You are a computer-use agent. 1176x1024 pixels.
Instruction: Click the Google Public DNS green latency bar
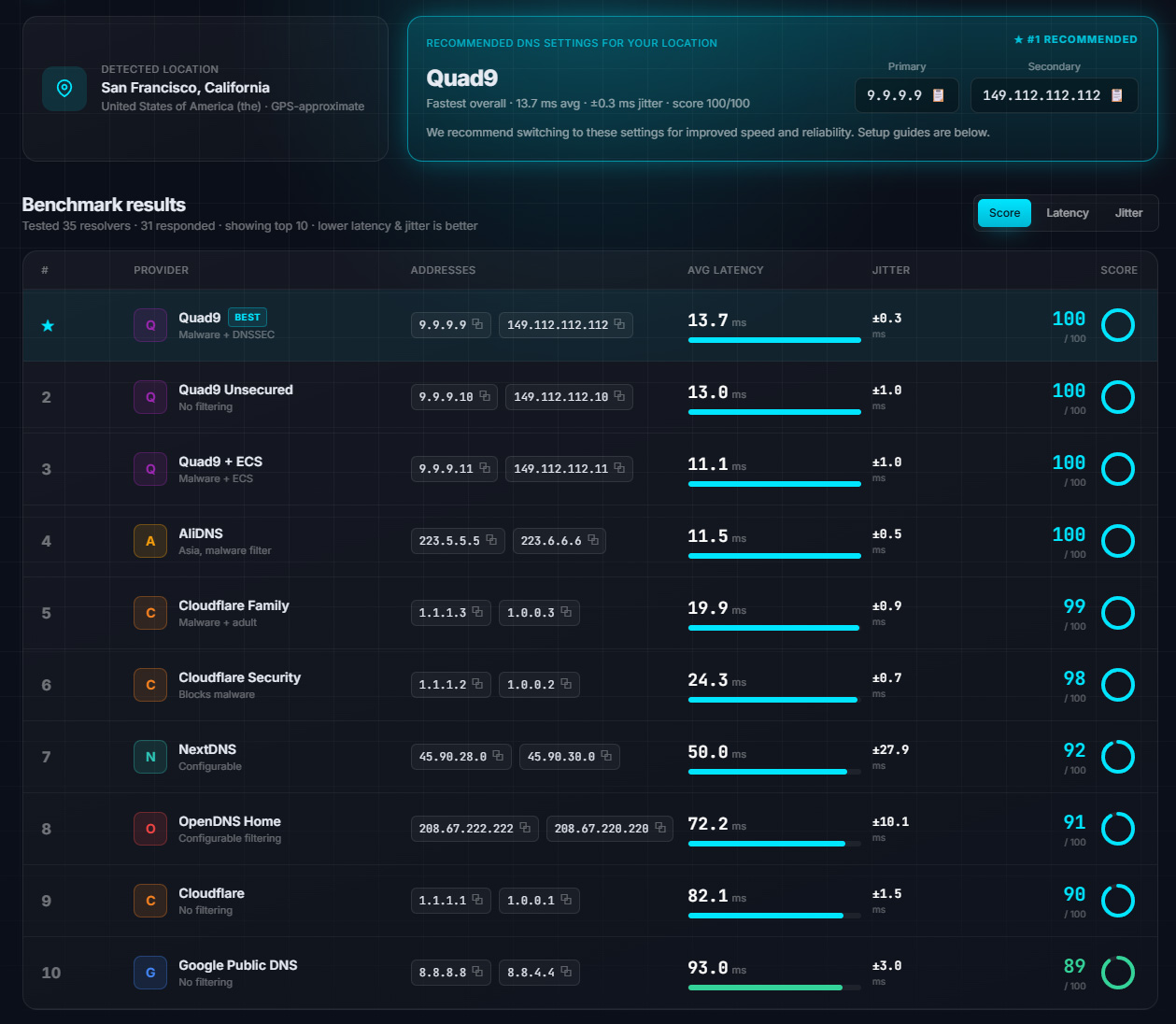774,988
